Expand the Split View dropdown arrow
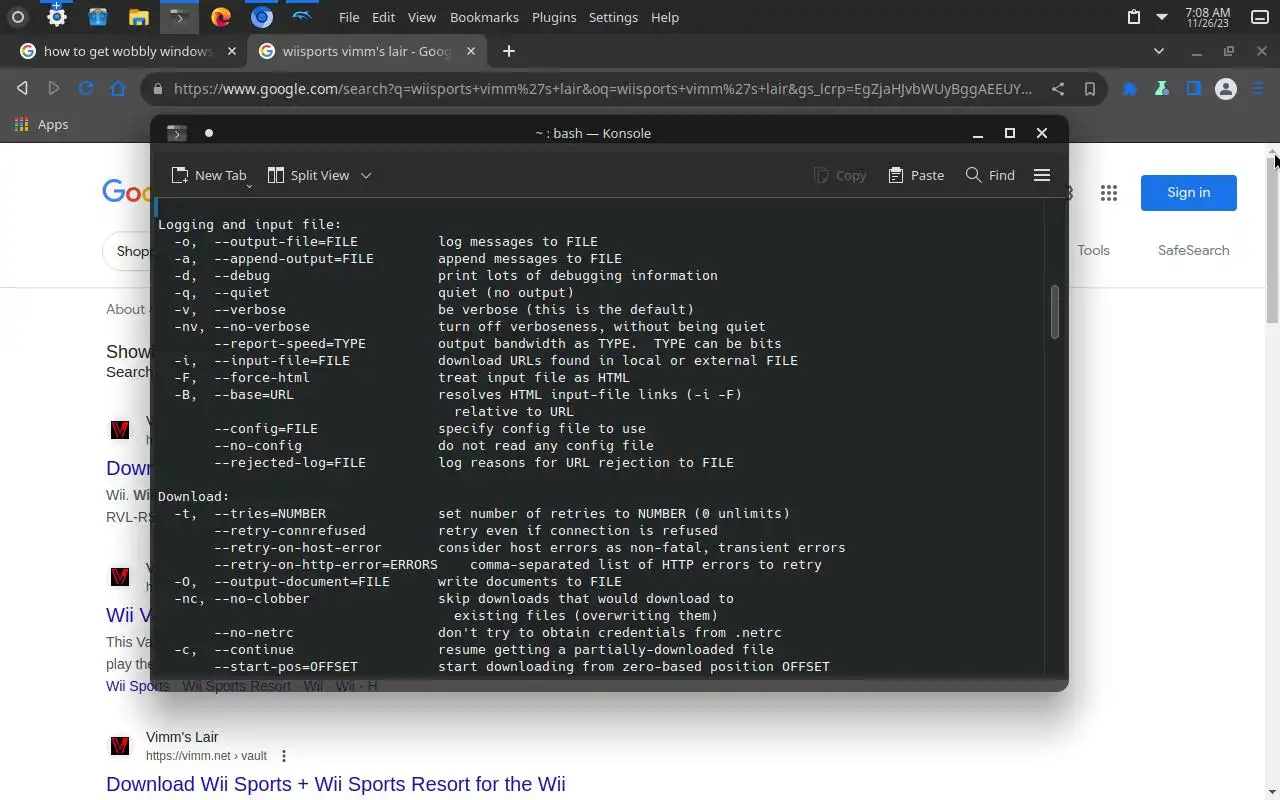1280x800 pixels. pos(366,175)
